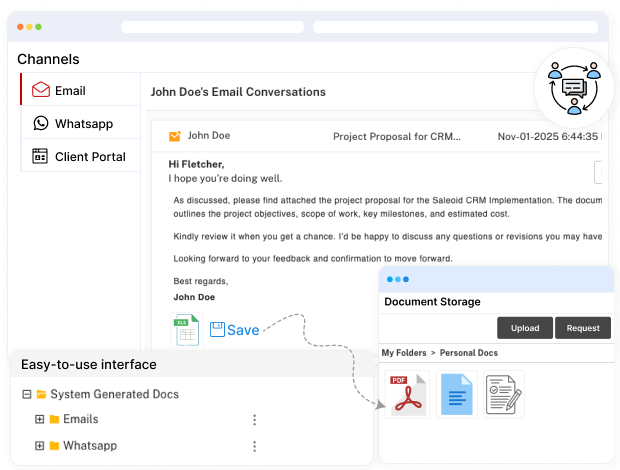Click the green window dot in browser

[38, 27]
